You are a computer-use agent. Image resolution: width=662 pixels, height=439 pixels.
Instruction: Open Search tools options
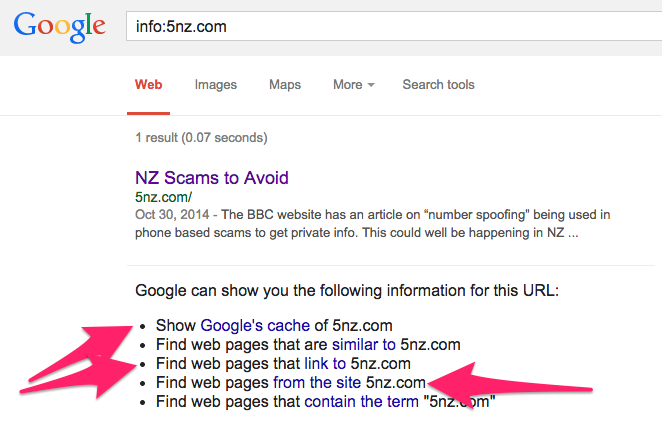(x=438, y=84)
